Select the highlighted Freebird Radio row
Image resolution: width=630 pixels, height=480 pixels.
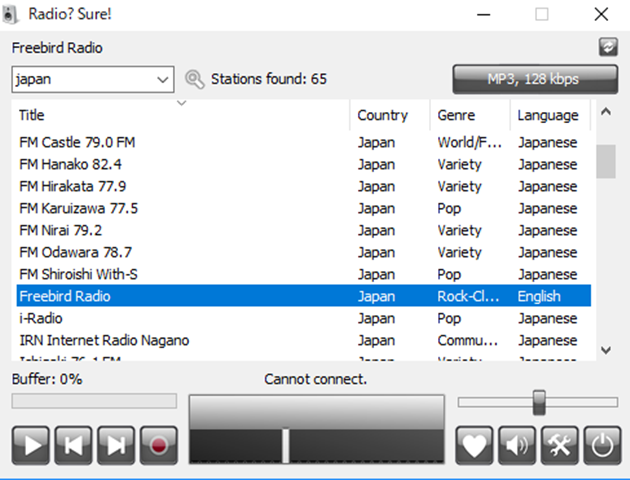[x=303, y=296]
